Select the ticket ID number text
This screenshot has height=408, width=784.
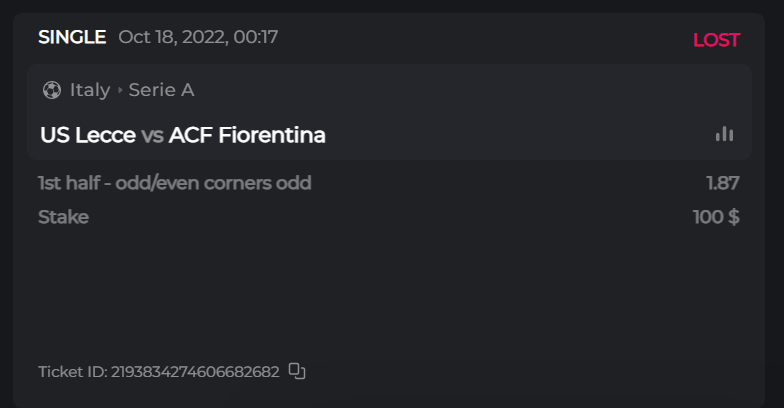pyautogui.click(x=195, y=372)
